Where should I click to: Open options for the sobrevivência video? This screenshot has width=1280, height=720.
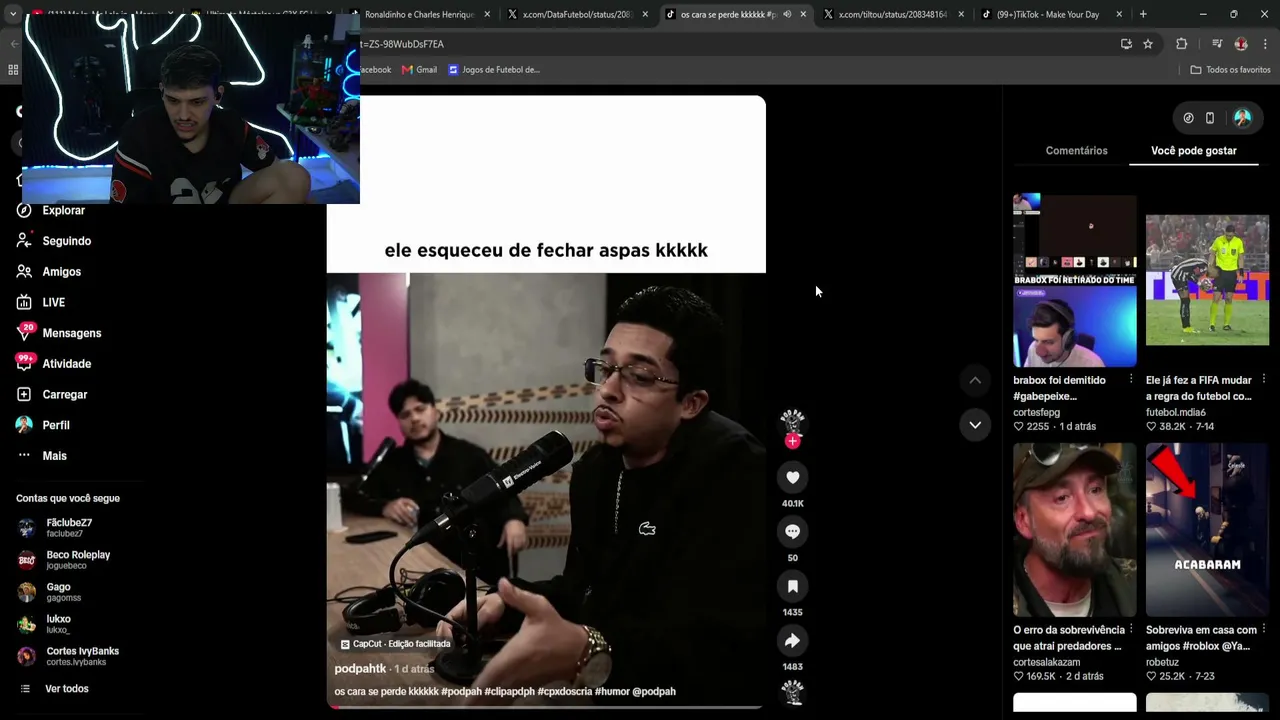click(x=1131, y=630)
